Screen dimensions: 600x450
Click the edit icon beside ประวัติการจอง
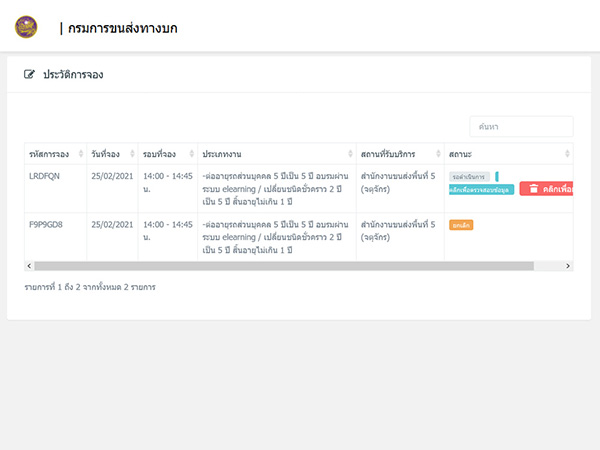[x=29, y=74]
